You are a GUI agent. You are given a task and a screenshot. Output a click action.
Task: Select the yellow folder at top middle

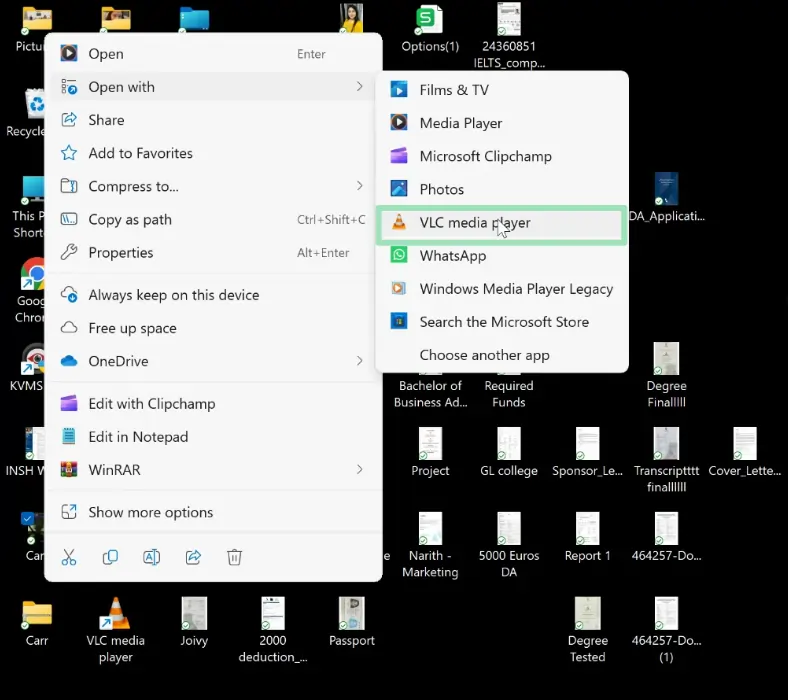pyautogui.click(x=116, y=18)
